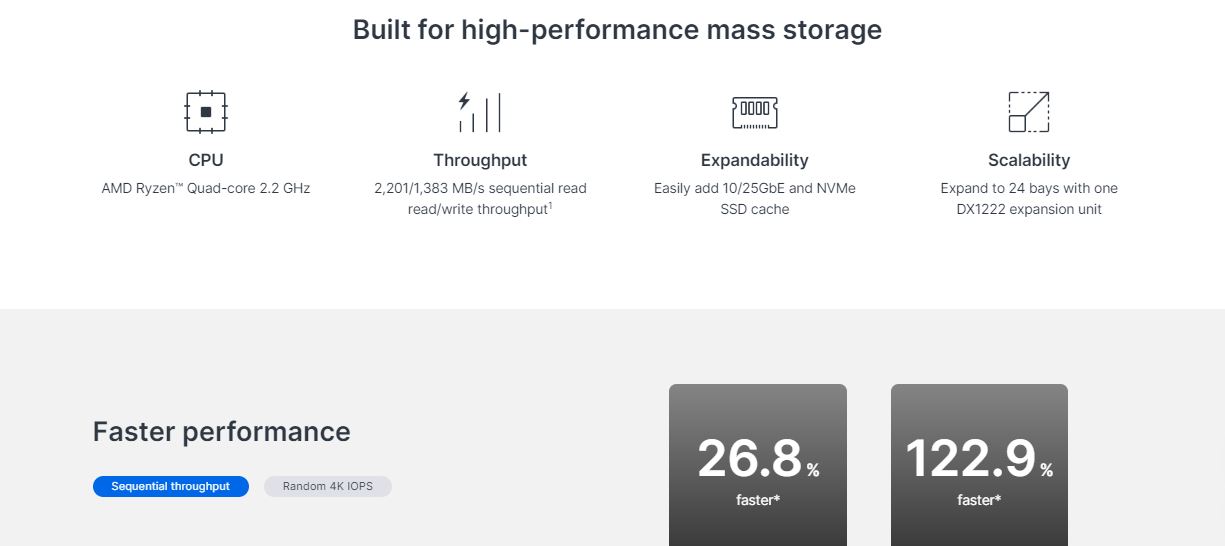Click the CPU chip icon
The image size is (1225, 546).
point(206,112)
